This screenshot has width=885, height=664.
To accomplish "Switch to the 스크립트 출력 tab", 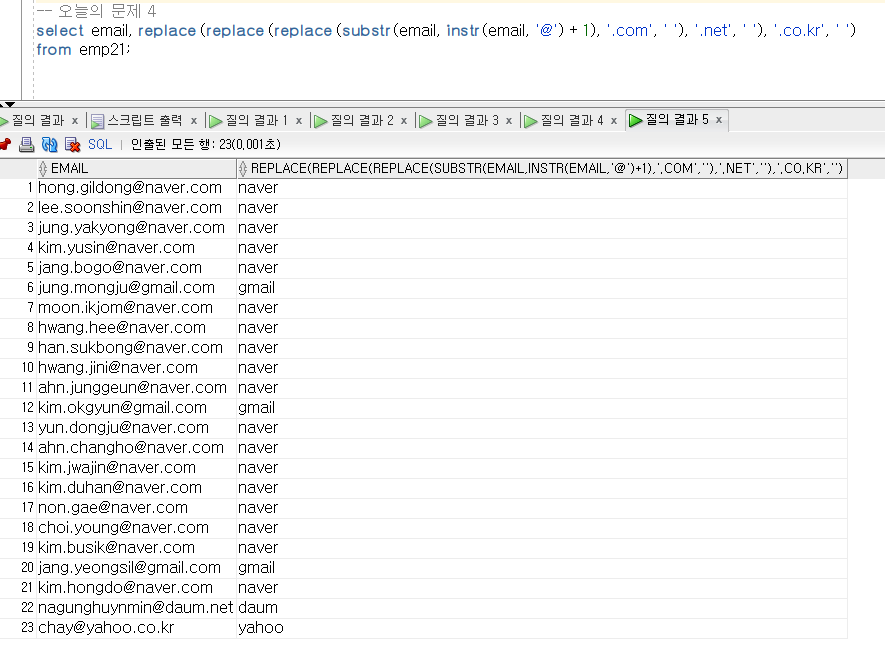I will [144, 120].
